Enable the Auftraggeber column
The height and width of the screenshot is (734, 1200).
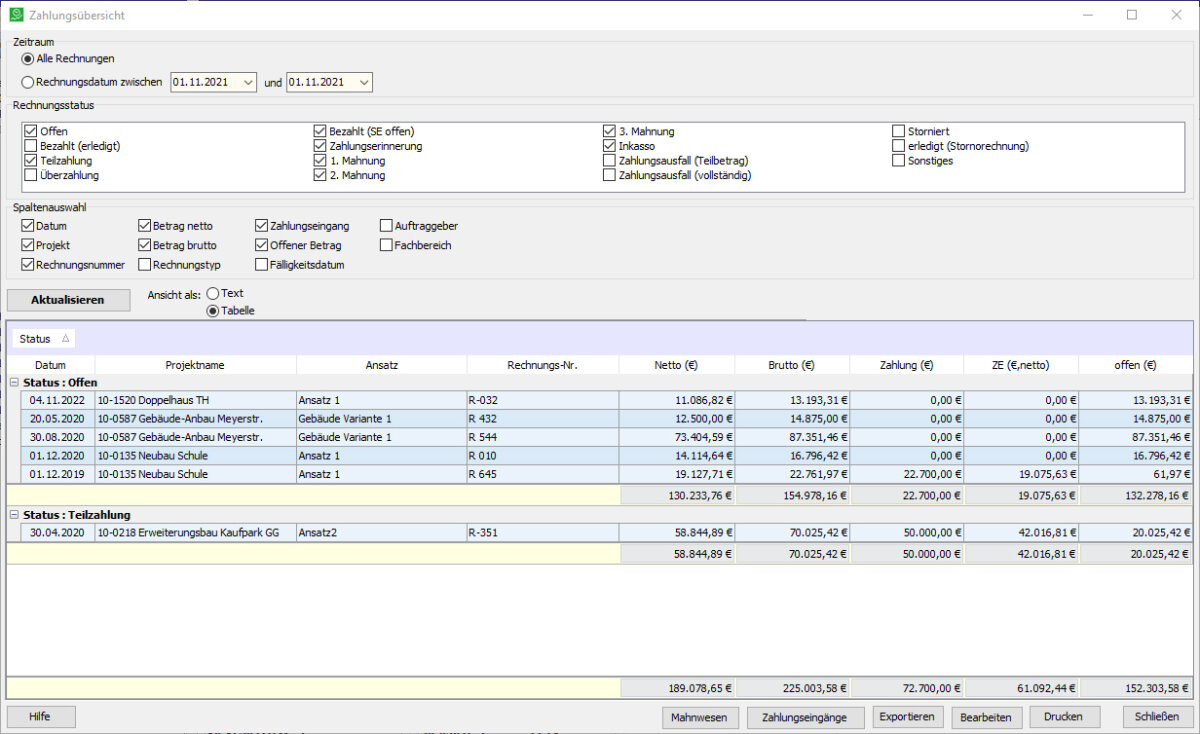(385, 225)
